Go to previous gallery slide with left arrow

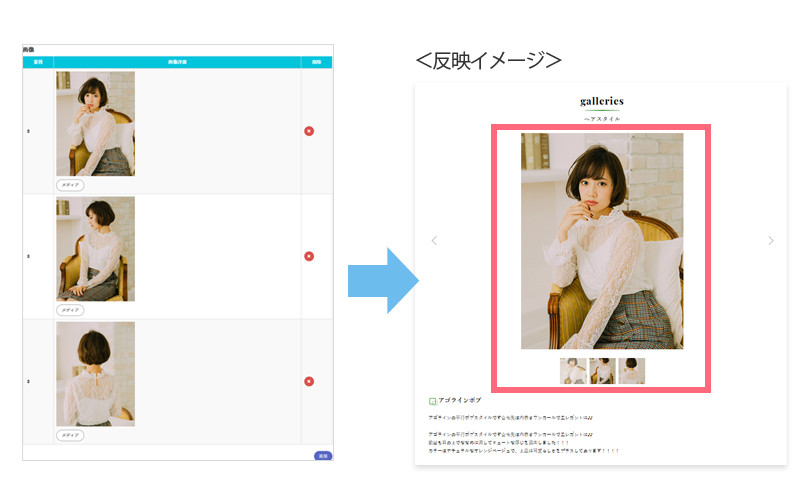[434, 240]
